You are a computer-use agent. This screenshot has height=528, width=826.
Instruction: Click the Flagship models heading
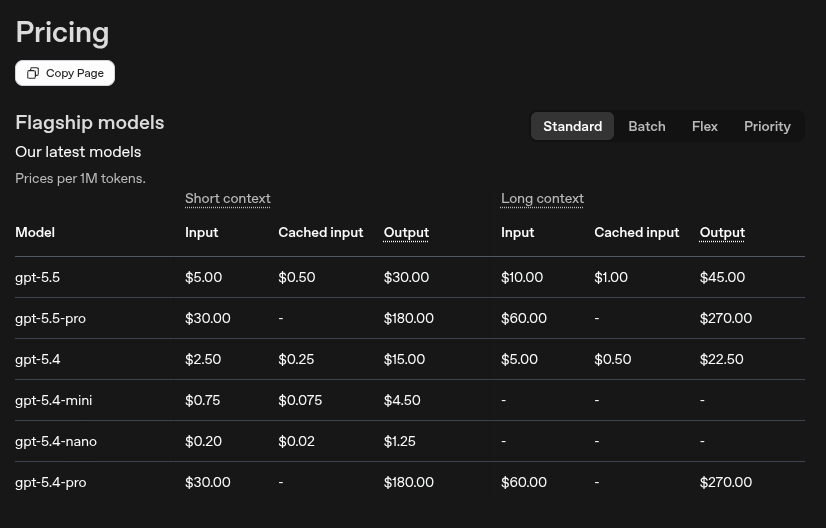pyautogui.click(x=90, y=123)
